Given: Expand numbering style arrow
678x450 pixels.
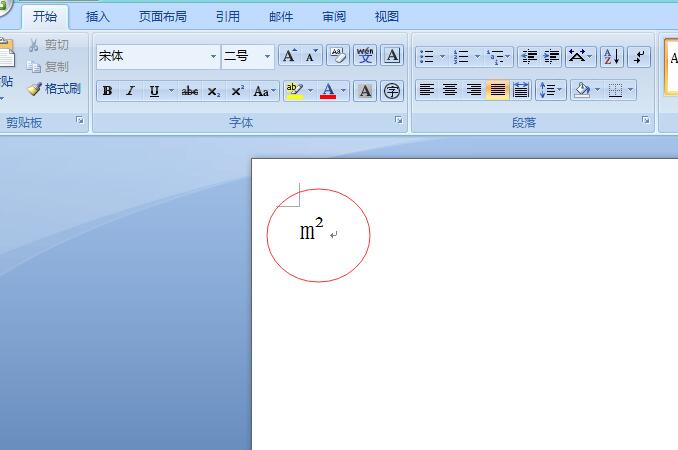Looking at the screenshot, I should (477, 57).
